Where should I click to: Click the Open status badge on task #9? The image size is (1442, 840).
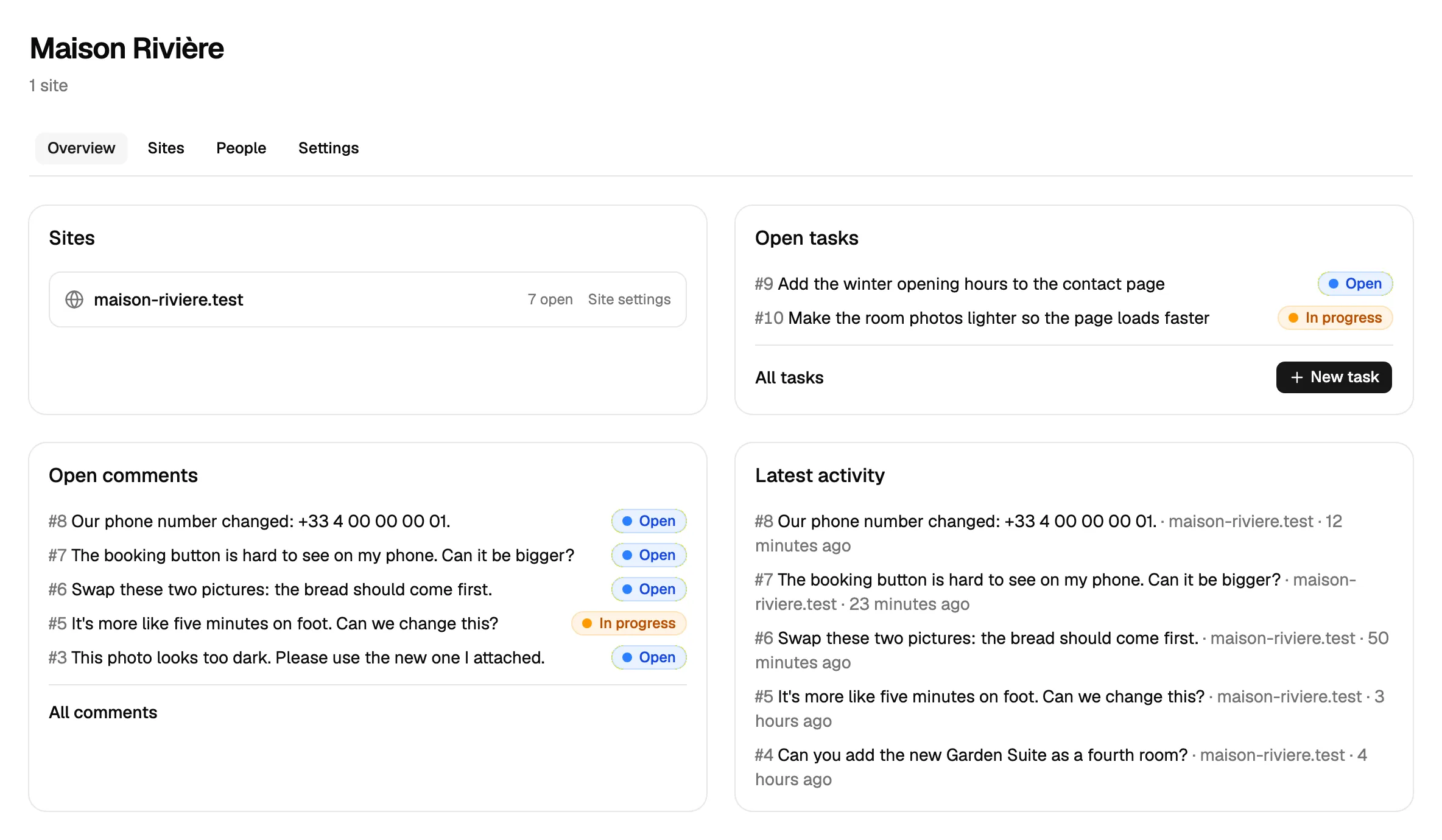pyautogui.click(x=1355, y=284)
